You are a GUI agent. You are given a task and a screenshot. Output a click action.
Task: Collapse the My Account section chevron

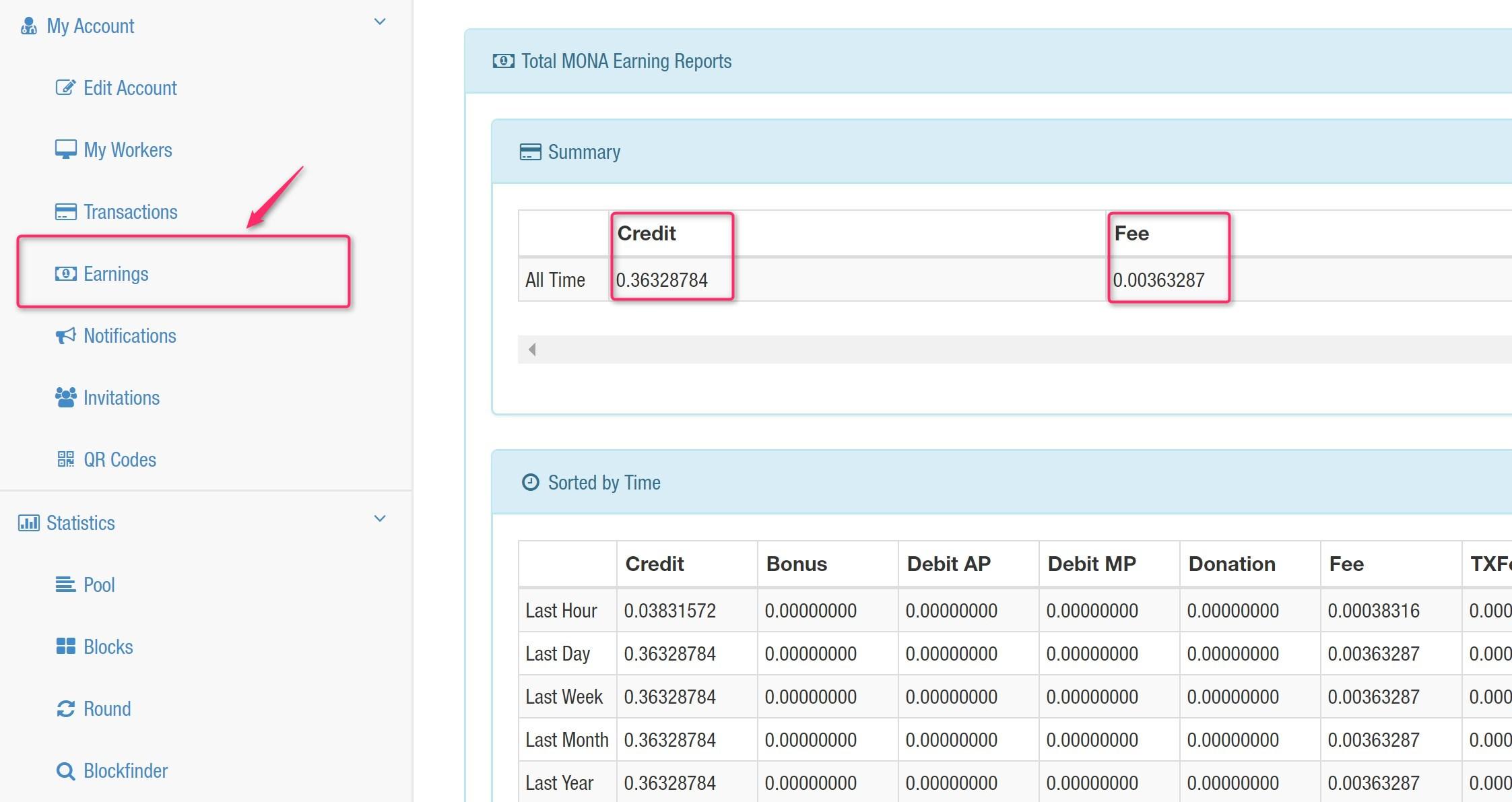click(x=380, y=22)
